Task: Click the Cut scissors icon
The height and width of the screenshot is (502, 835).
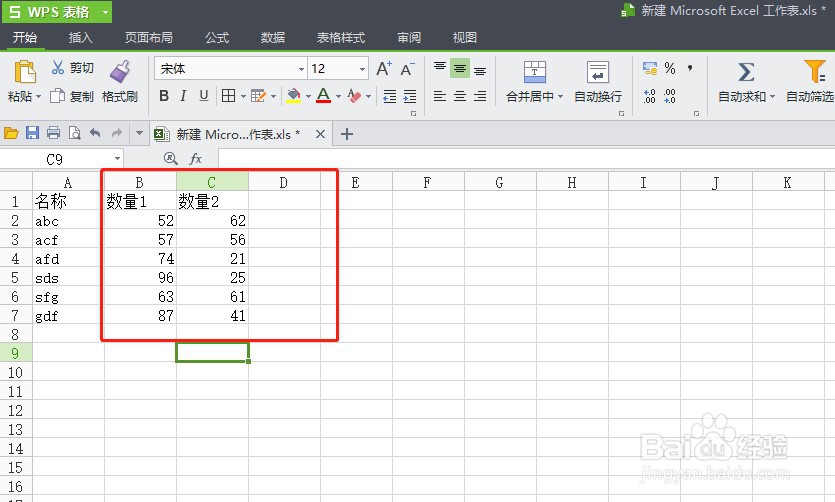Action: click(58, 68)
